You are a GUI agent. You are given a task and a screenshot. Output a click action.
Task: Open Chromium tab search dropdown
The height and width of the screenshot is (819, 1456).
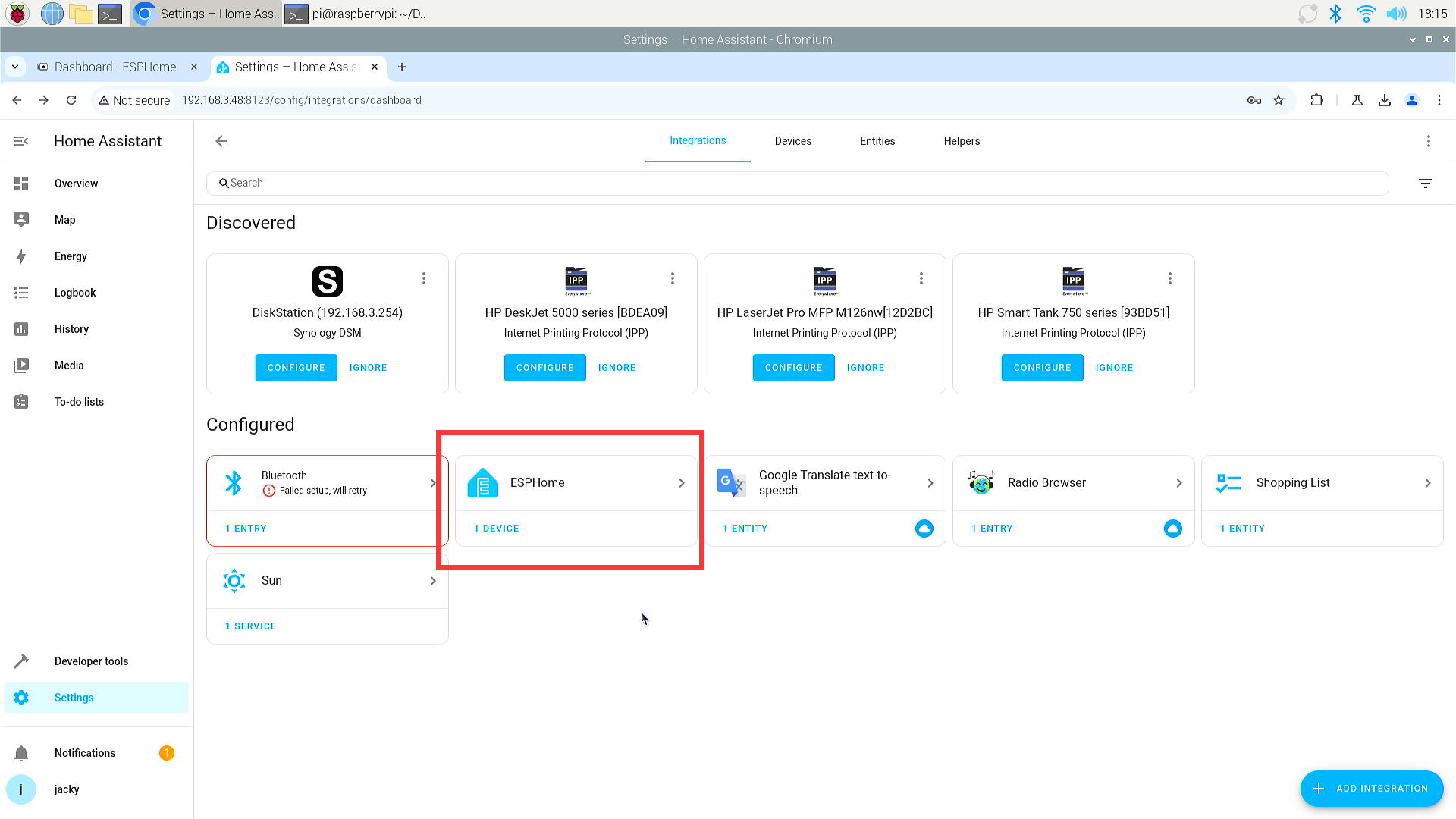click(x=15, y=67)
